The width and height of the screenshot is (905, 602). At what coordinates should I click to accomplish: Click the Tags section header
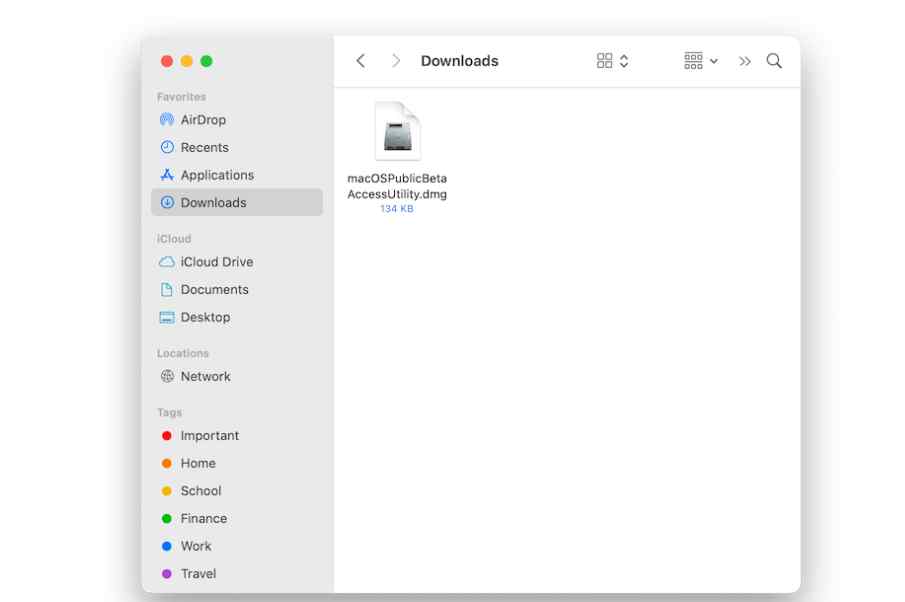[x=169, y=413]
